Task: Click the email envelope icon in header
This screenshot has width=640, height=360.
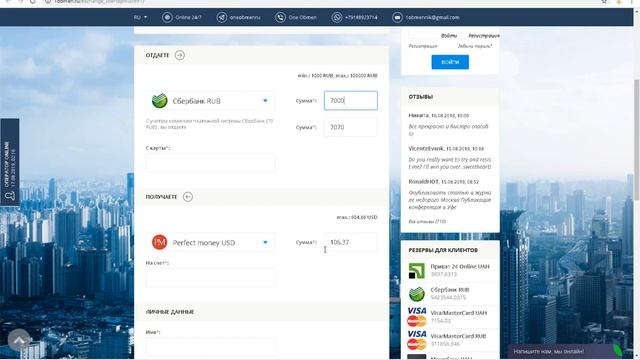Action: point(397,18)
